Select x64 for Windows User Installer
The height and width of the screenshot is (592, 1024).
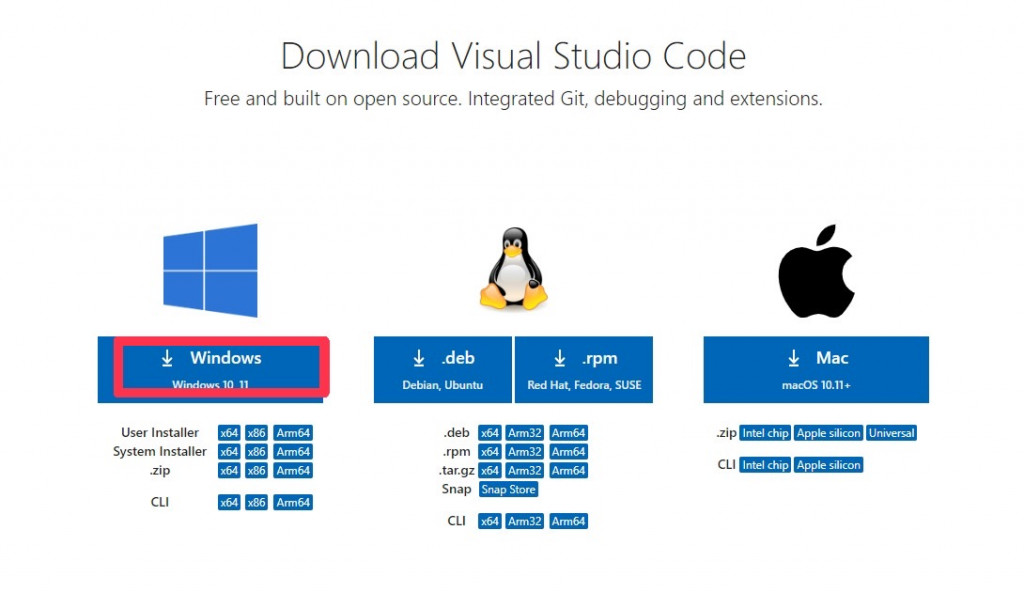[x=229, y=433]
